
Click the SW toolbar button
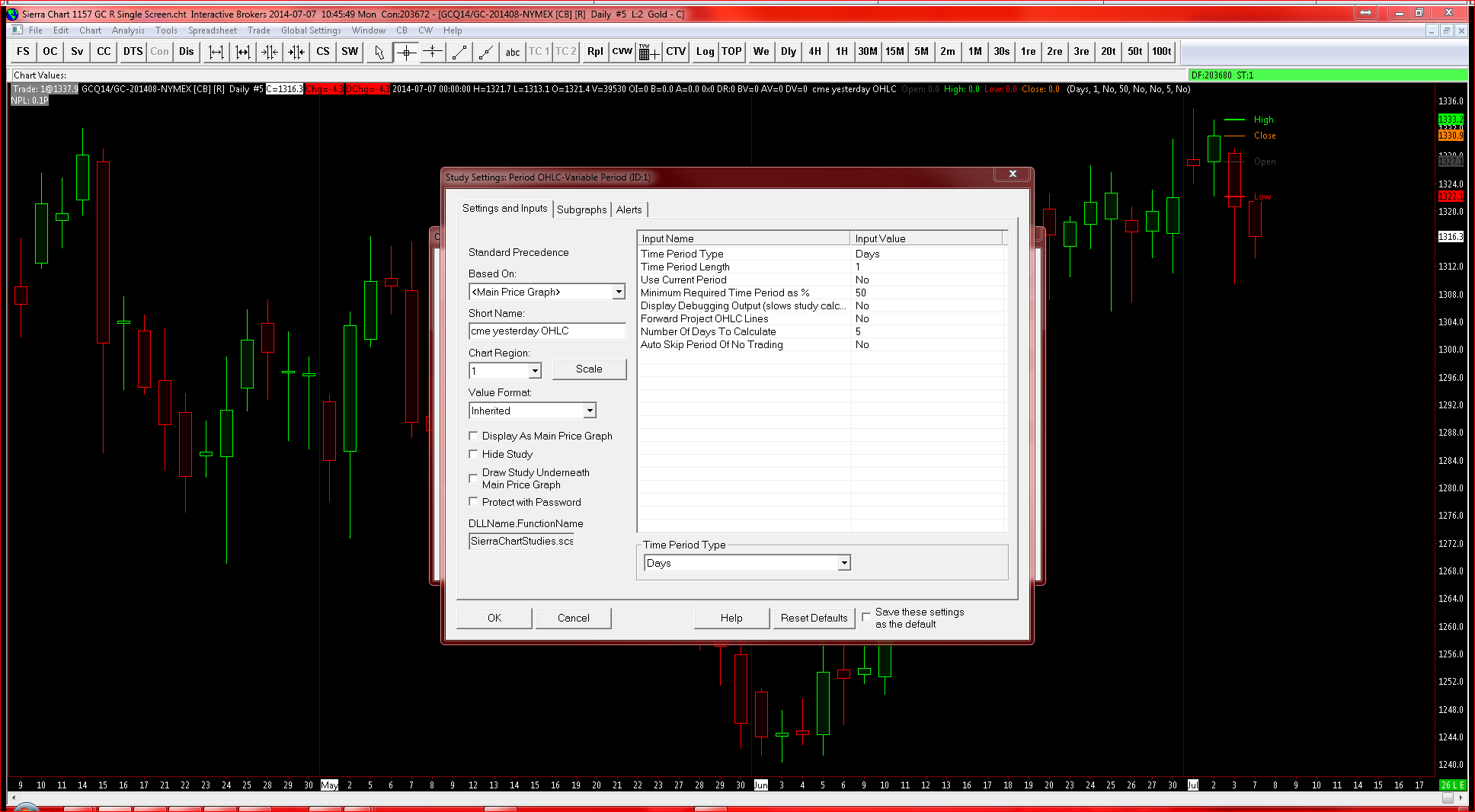[350, 52]
